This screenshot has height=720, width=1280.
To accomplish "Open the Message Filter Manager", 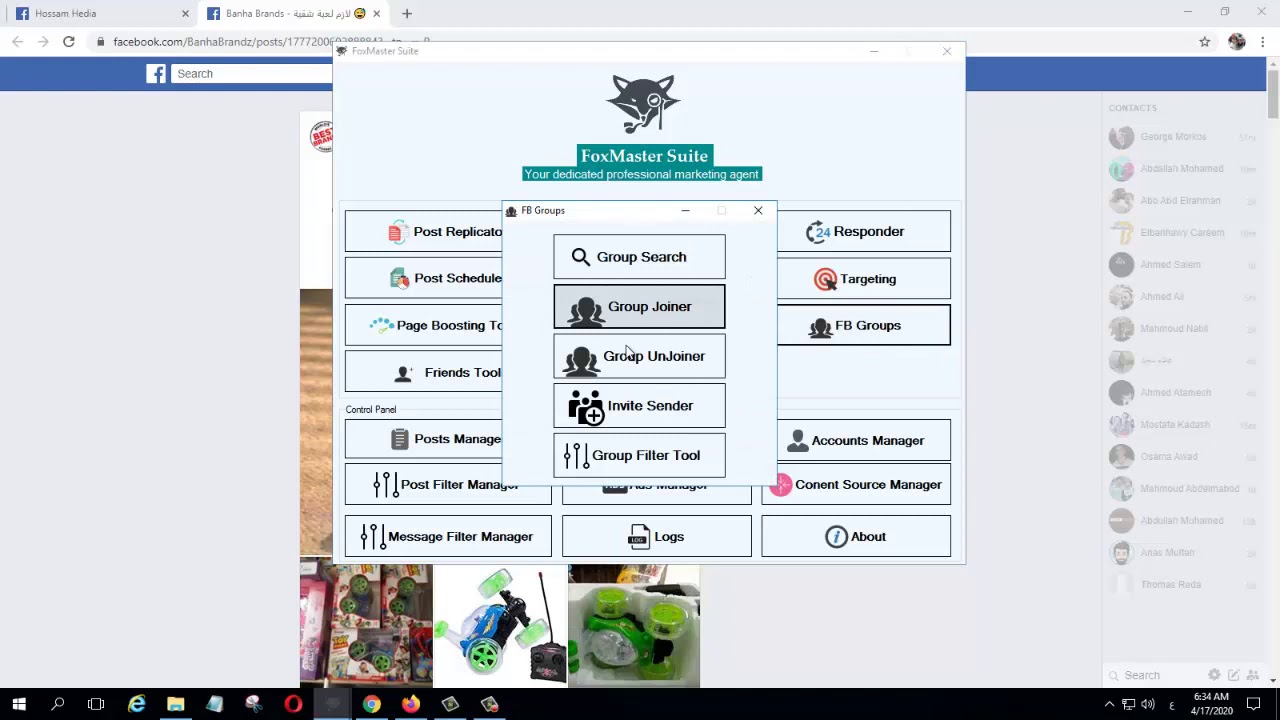I will (x=448, y=537).
